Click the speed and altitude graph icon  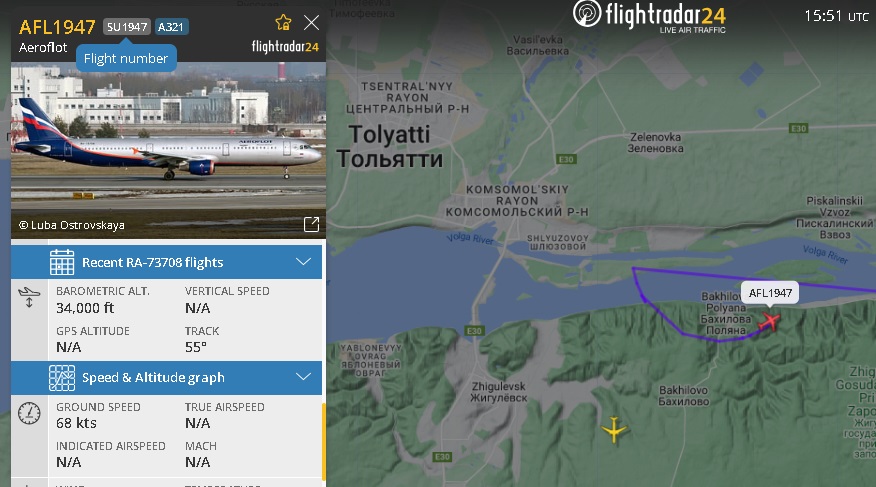click(61, 378)
